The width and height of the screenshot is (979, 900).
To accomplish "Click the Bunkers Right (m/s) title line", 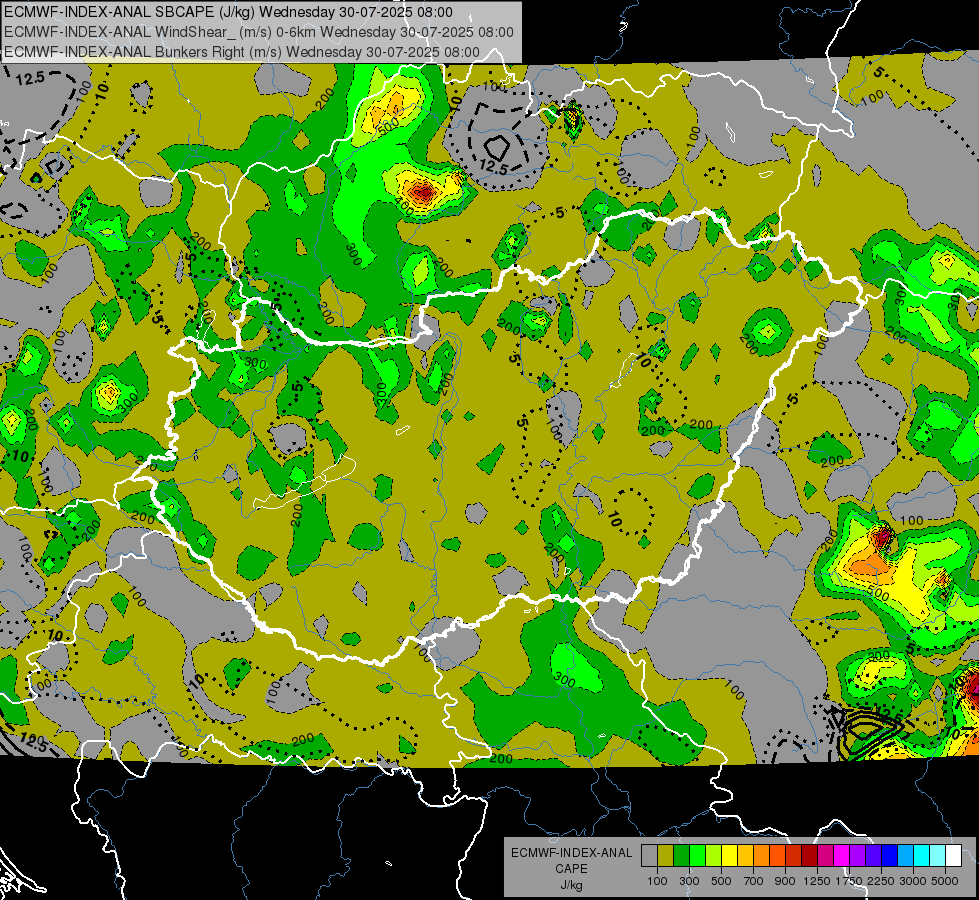I will (242, 52).
